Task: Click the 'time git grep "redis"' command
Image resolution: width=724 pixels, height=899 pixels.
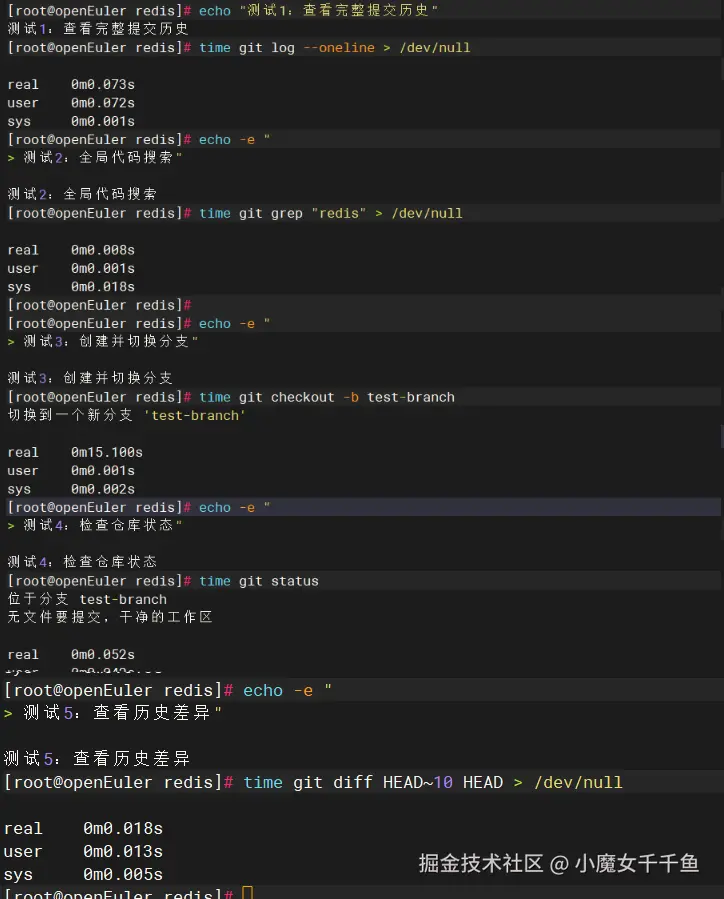Action: [331, 213]
